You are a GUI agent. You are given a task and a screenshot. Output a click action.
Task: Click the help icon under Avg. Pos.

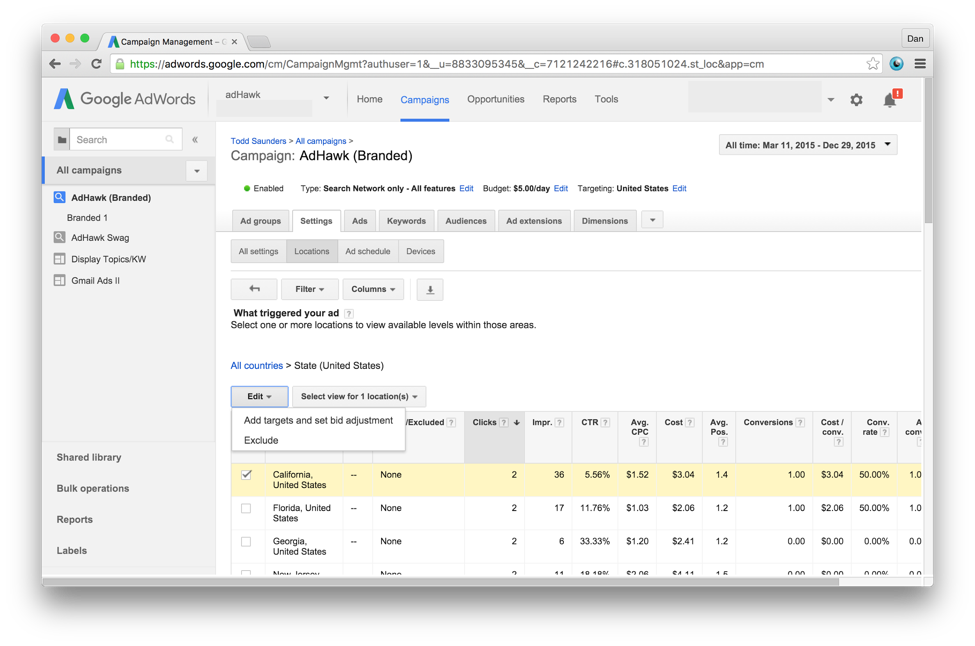coord(723,442)
